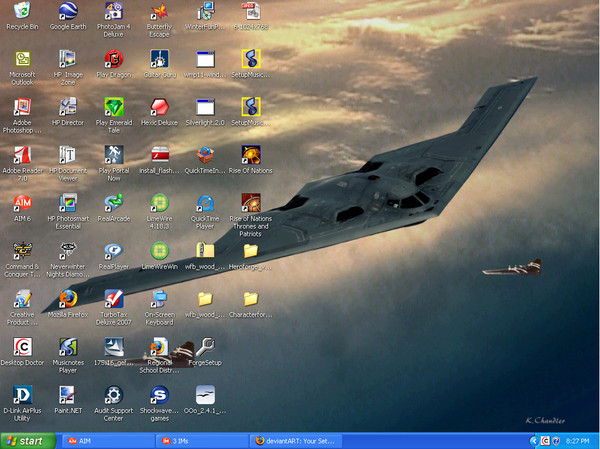Launch Mozilla Firefox from the desktop
Screen dimensions: 600x449
click(x=68, y=299)
